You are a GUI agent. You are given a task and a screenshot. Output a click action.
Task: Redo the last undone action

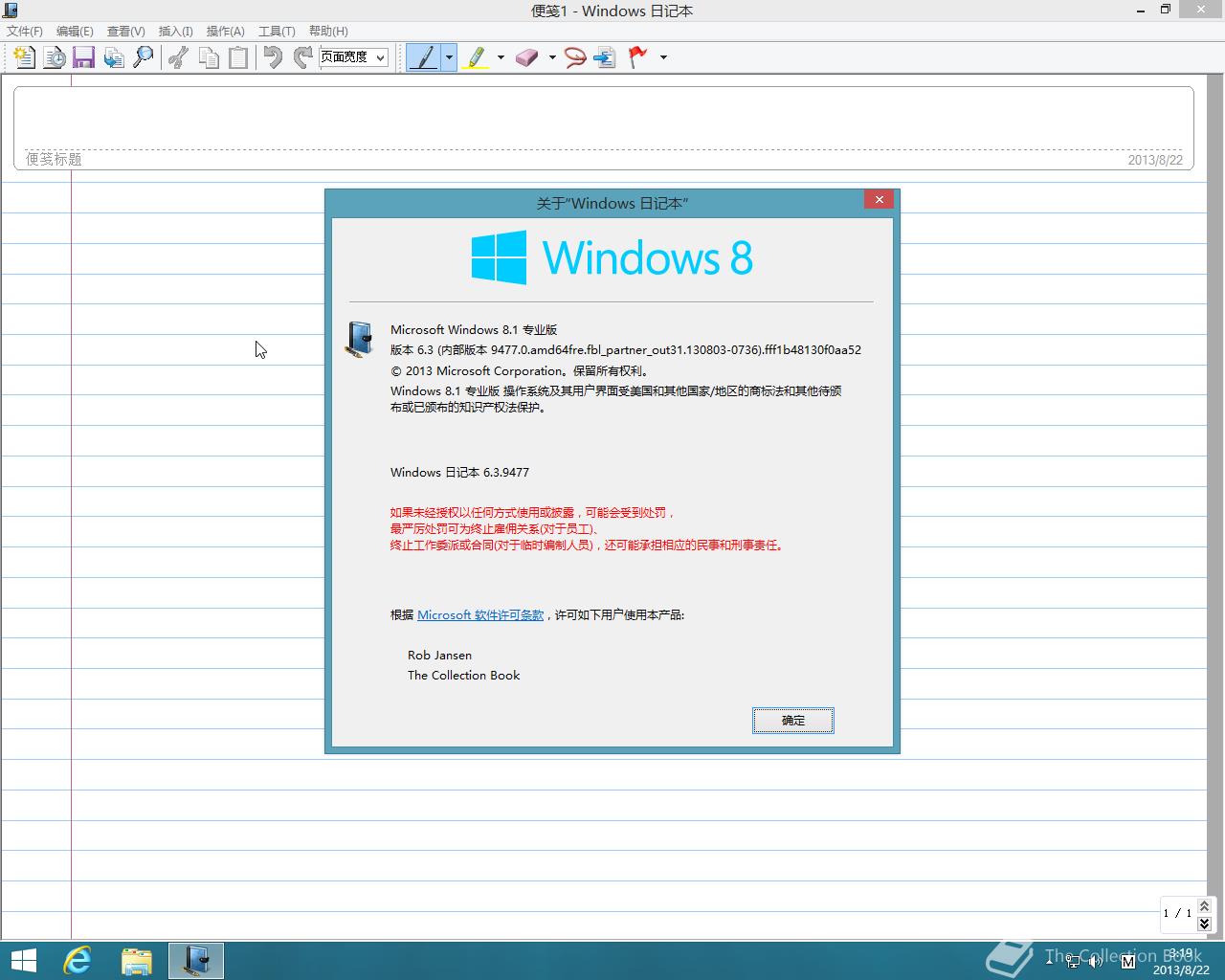(x=302, y=57)
